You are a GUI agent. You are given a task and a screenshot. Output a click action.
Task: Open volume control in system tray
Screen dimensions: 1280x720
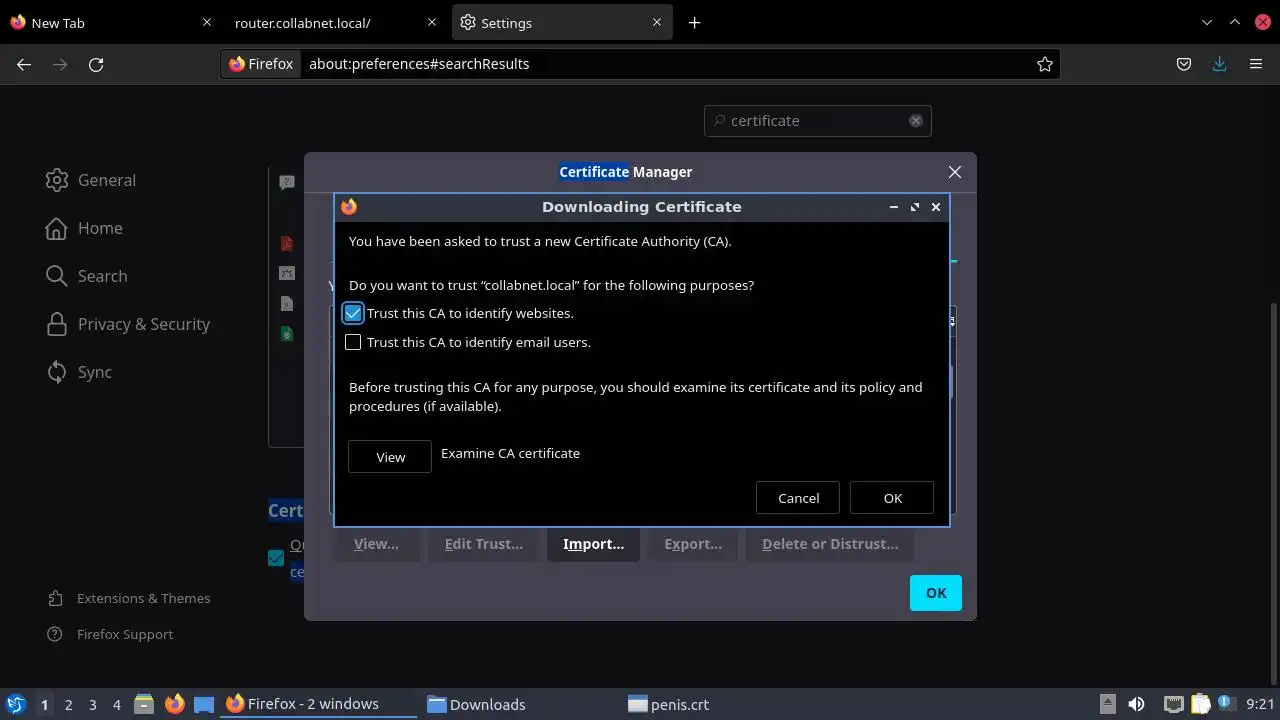point(1136,704)
